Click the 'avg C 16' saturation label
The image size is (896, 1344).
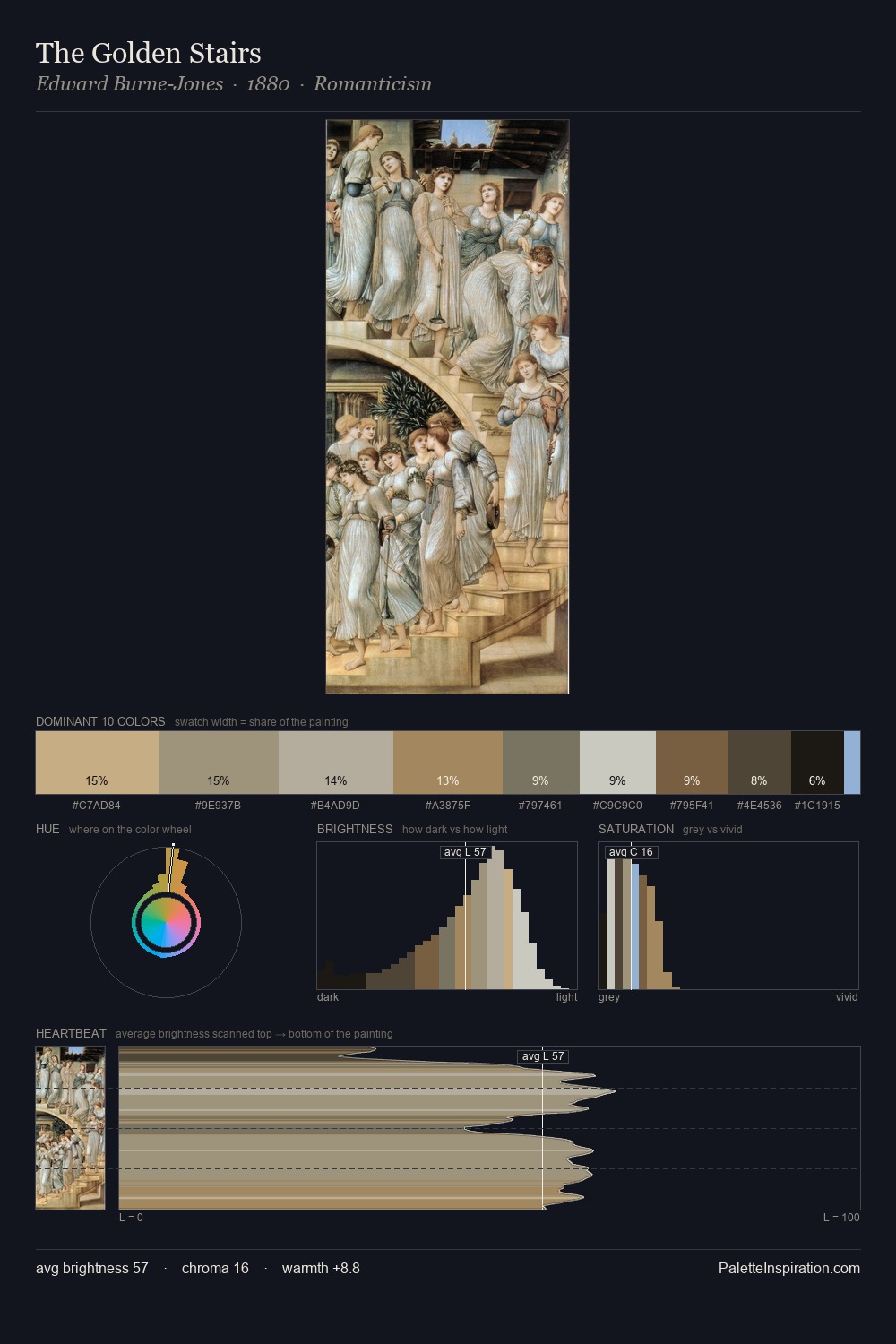tap(631, 852)
